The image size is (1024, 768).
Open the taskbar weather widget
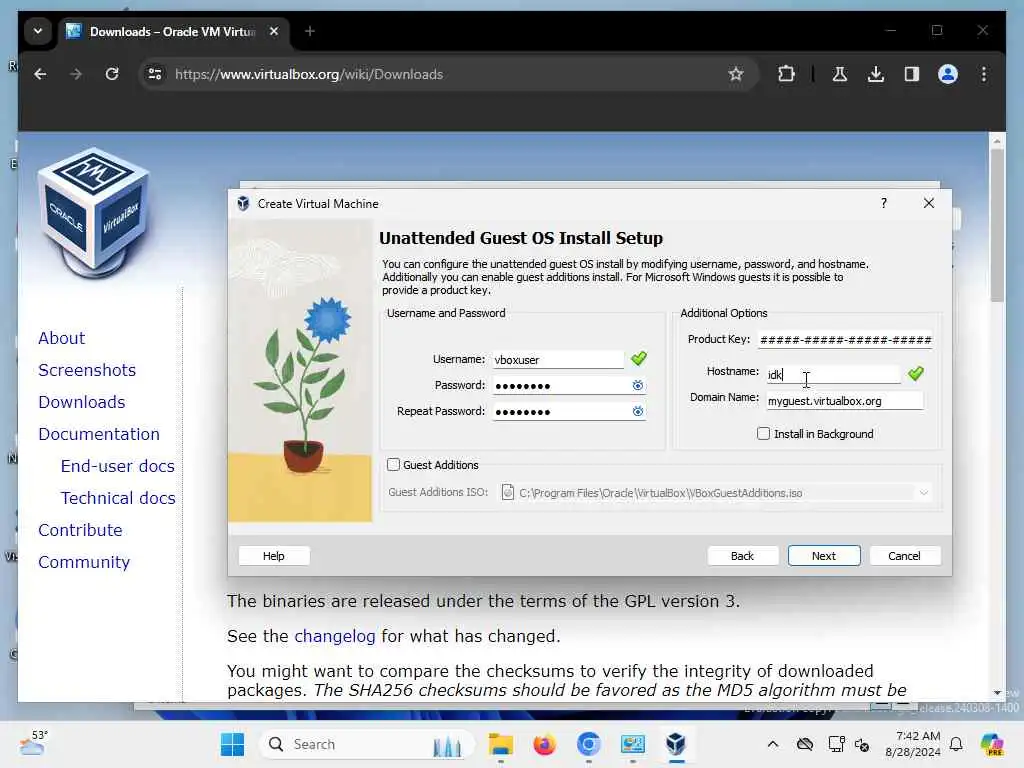(33, 743)
